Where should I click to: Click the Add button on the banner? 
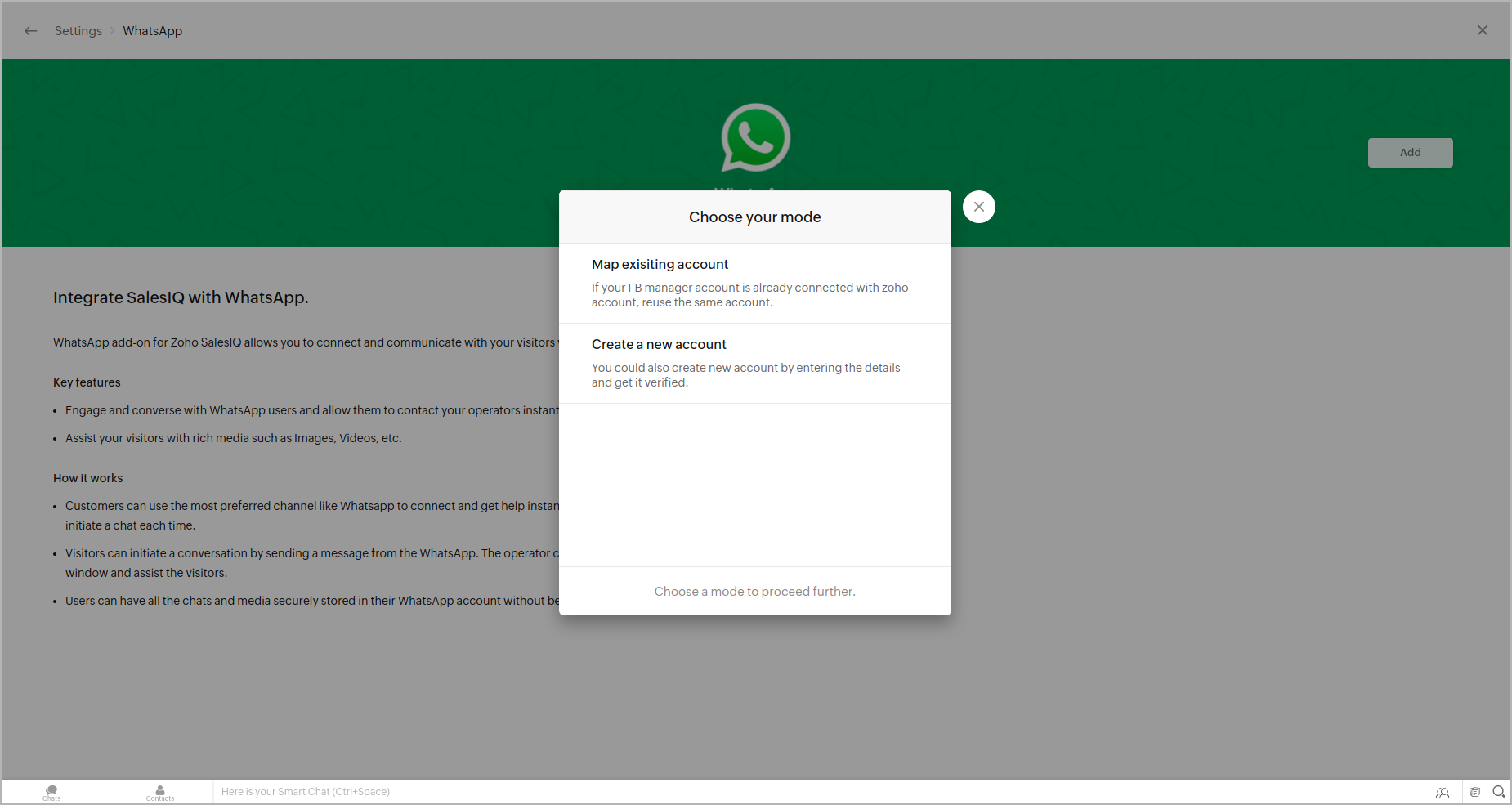1411,153
